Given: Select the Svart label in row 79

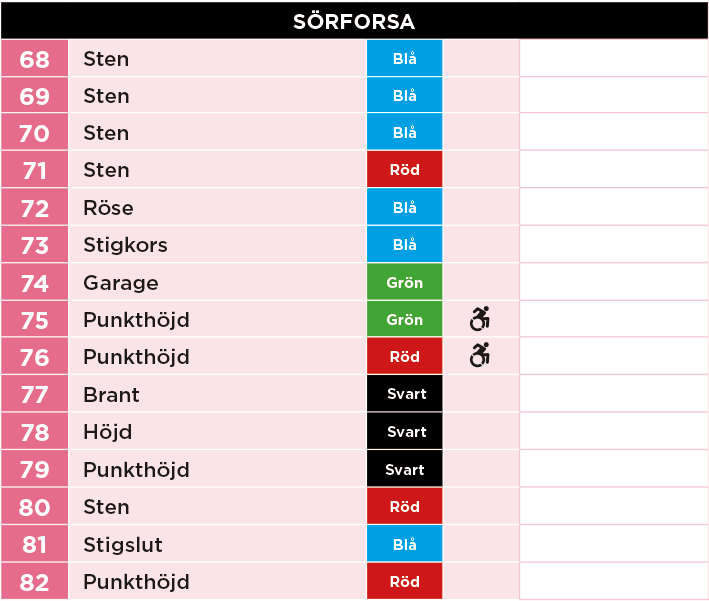Looking at the screenshot, I should pos(405,469).
